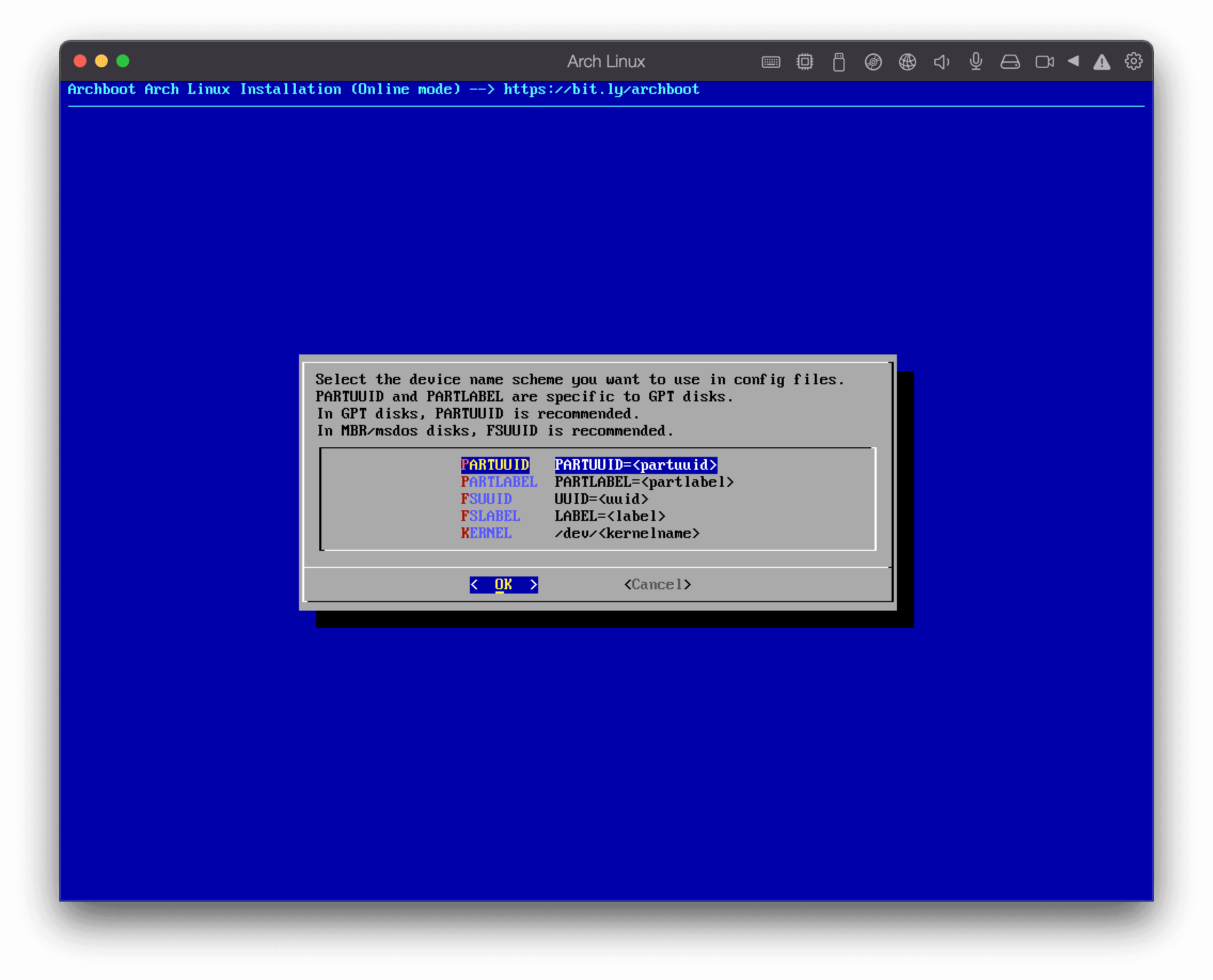Click the USB device icon
This screenshot has width=1213, height=980.
[839, 61]
